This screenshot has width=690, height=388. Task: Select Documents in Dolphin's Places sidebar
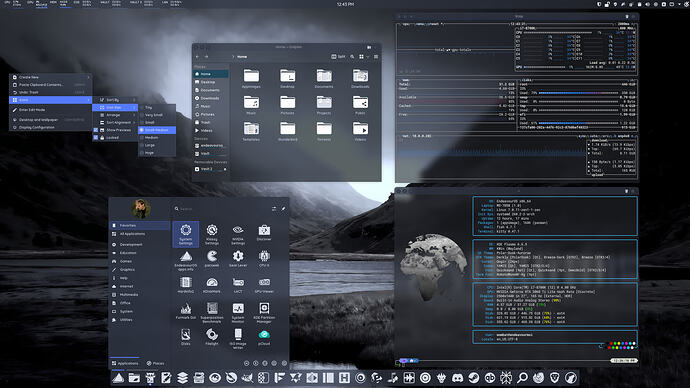click(x=211, y=90)
